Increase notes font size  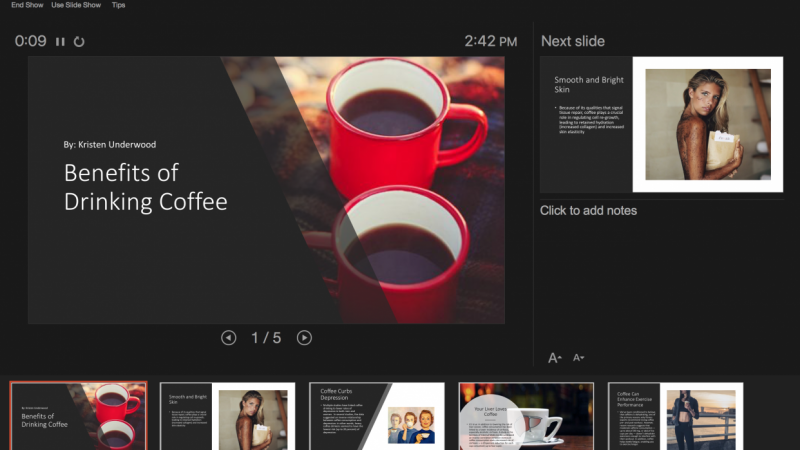(555, 358)
